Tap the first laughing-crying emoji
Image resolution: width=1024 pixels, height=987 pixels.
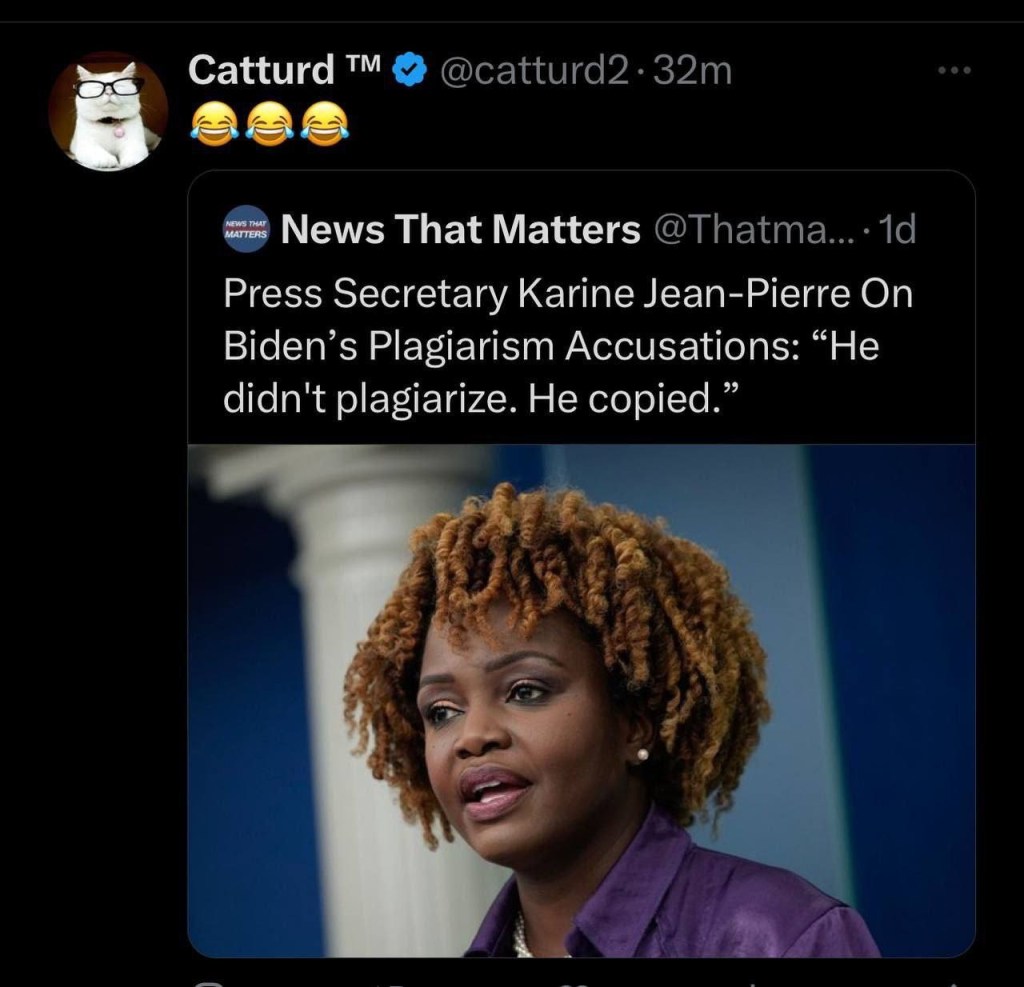click(x=214, y=124)
